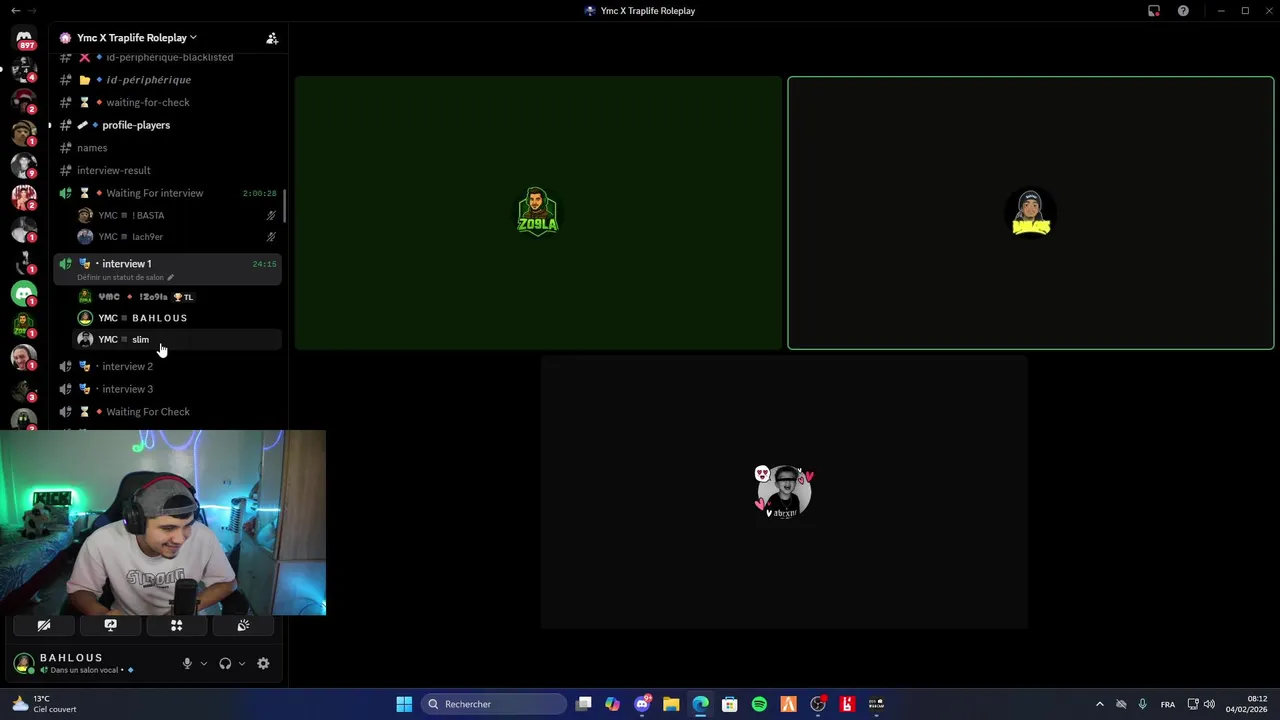Image resolution: width=1280 pixels, height=720 pixels.
Task: Click the tray microphone icon
Action: [1142, 704]
